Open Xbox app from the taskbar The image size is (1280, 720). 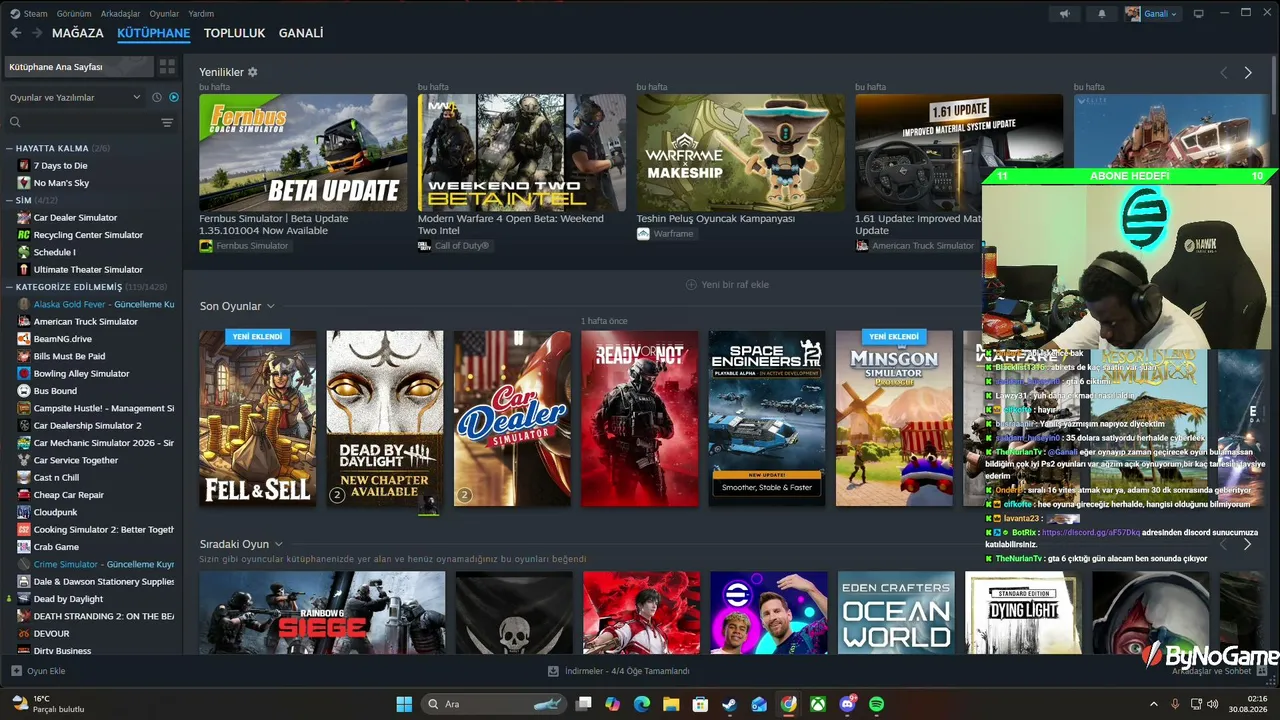point(818,704)
